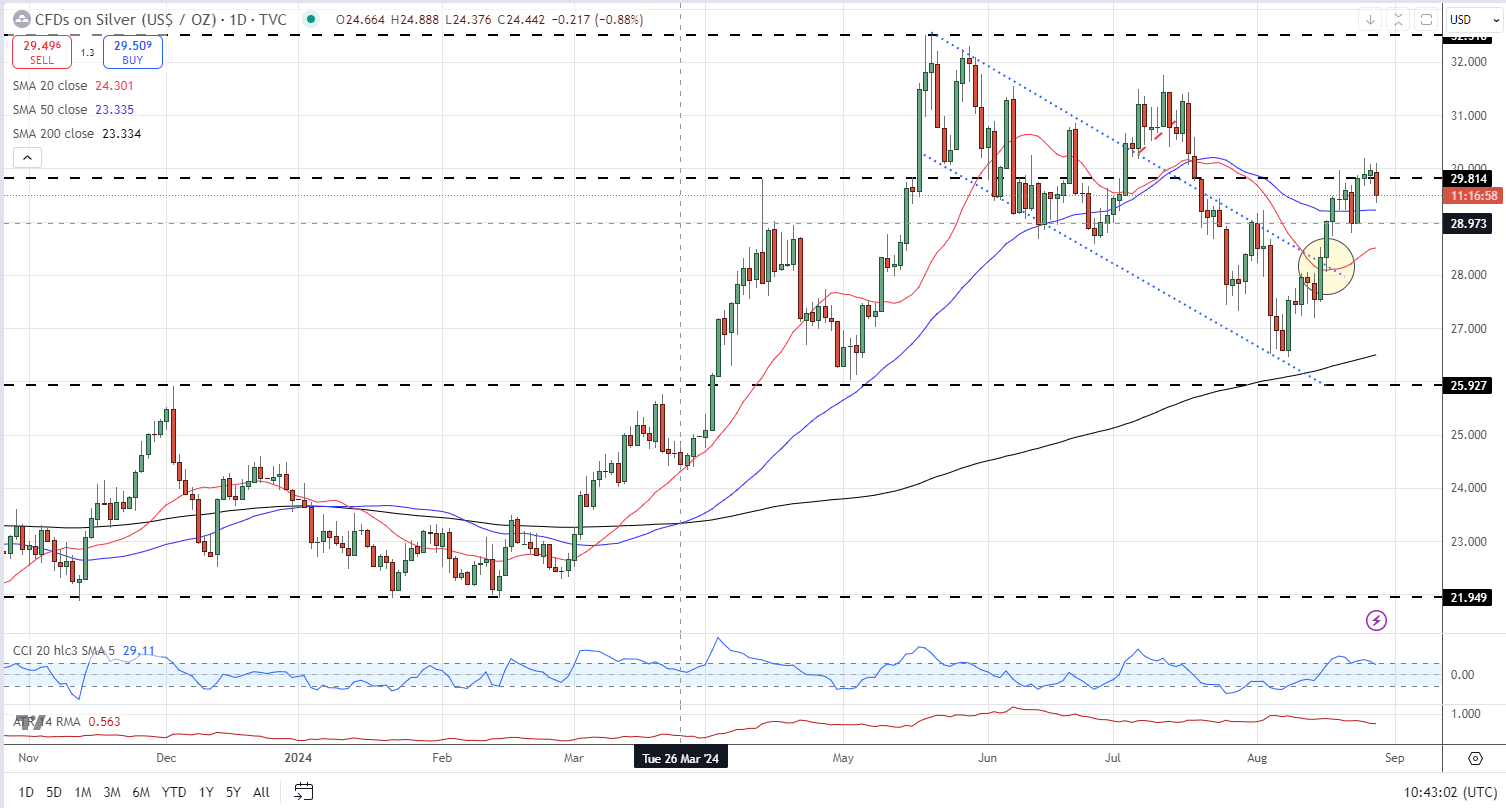Collapse the indicator legend with the chevron
Image resolution: width=1506 pixels, height=808 pixels.
coord(27,157)
